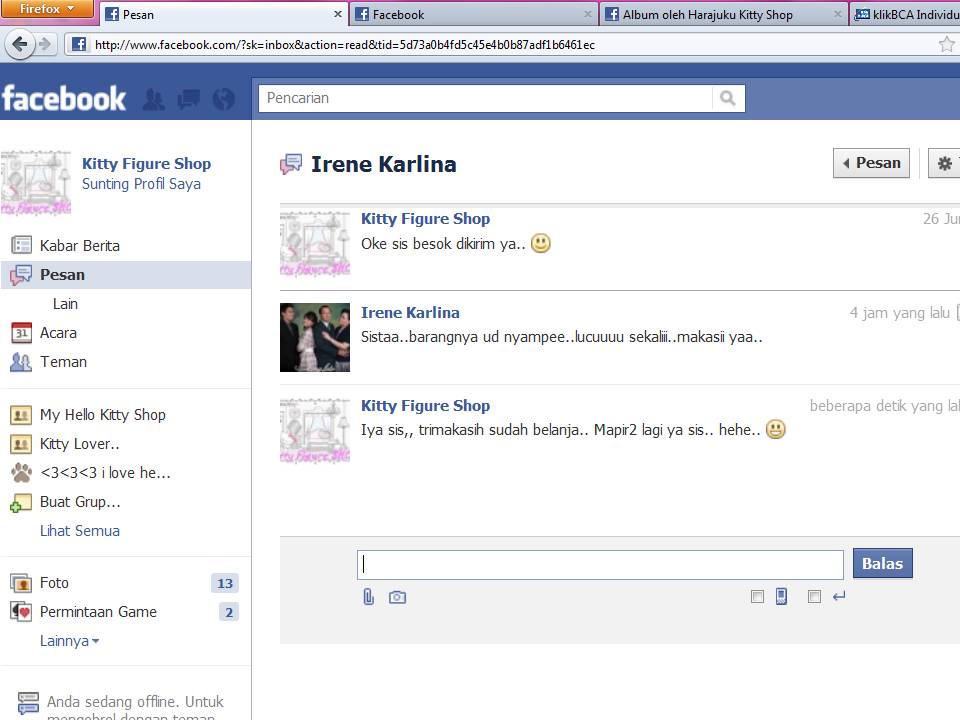Switch to the Pesan browser tab
Image resolution: width=960 pixels, height=720 pixels.
point(223,14)
